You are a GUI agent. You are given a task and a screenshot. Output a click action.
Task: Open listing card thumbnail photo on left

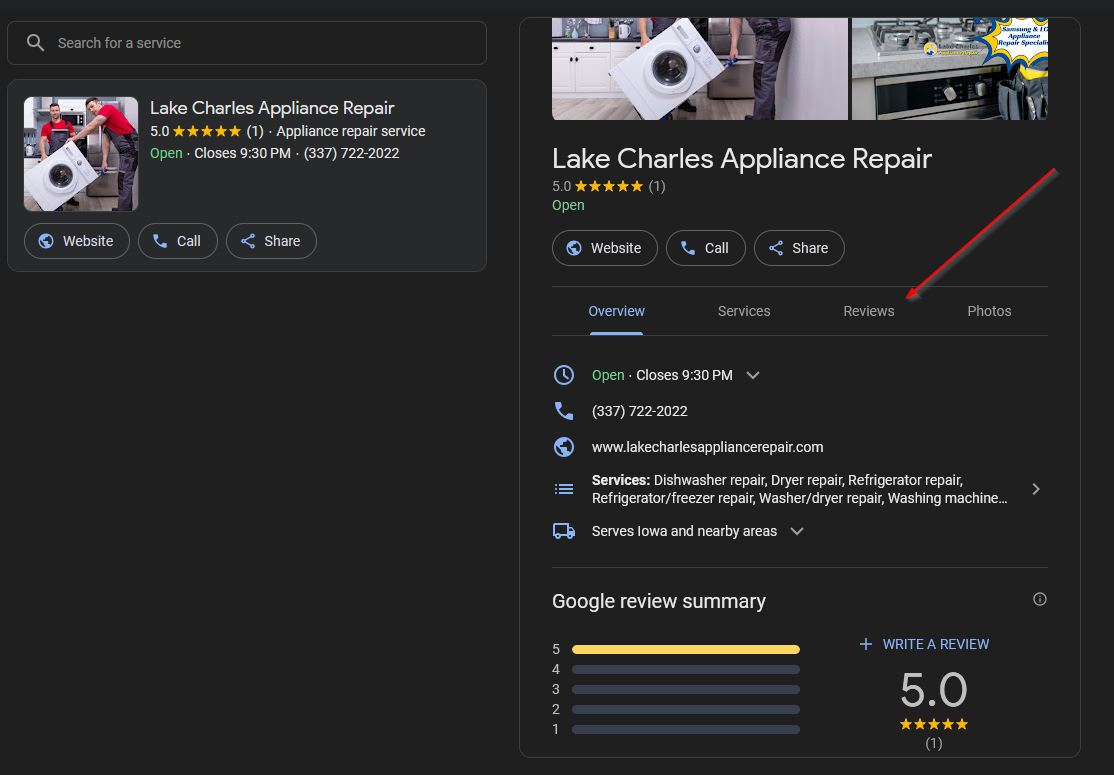click(81, 154)
